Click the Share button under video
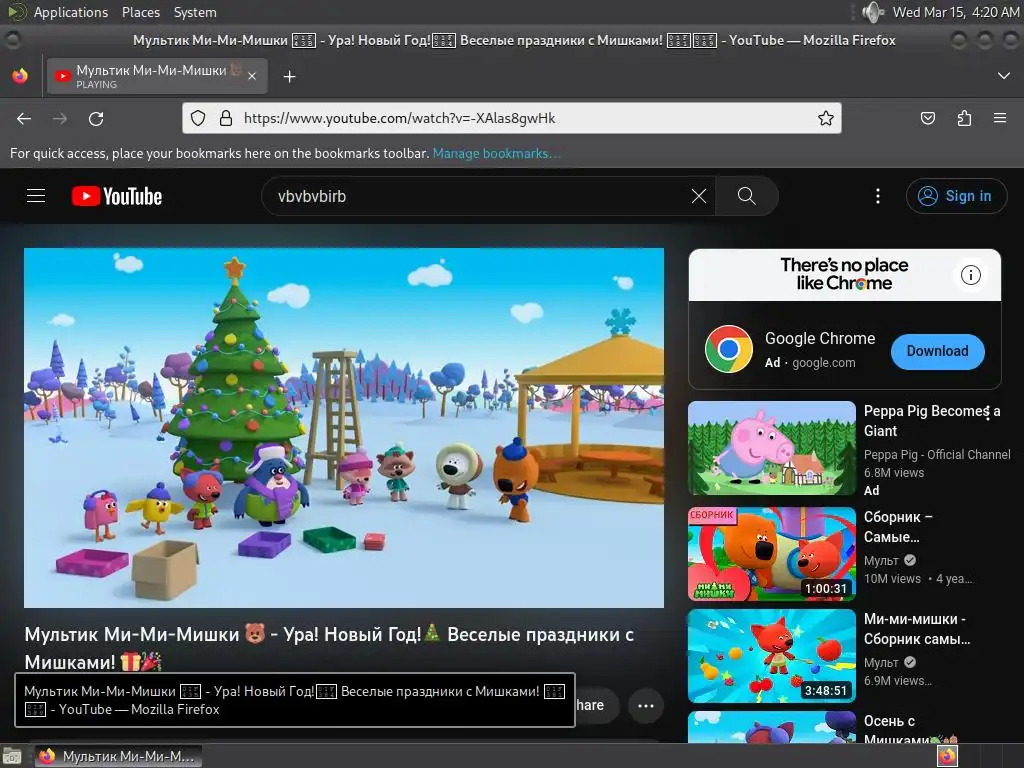This screenshot has width=1024, height=768. (596, 705)
